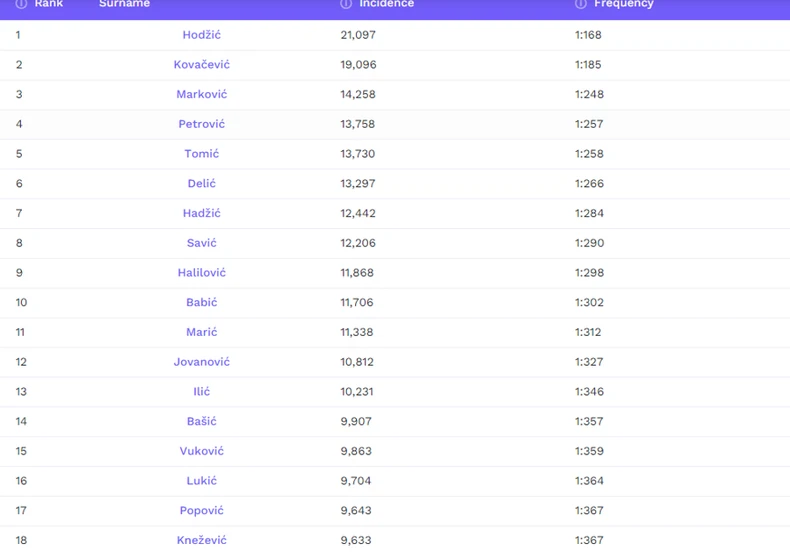Open Jovanović surname details

pyautogui.click(x=202, y=362)
